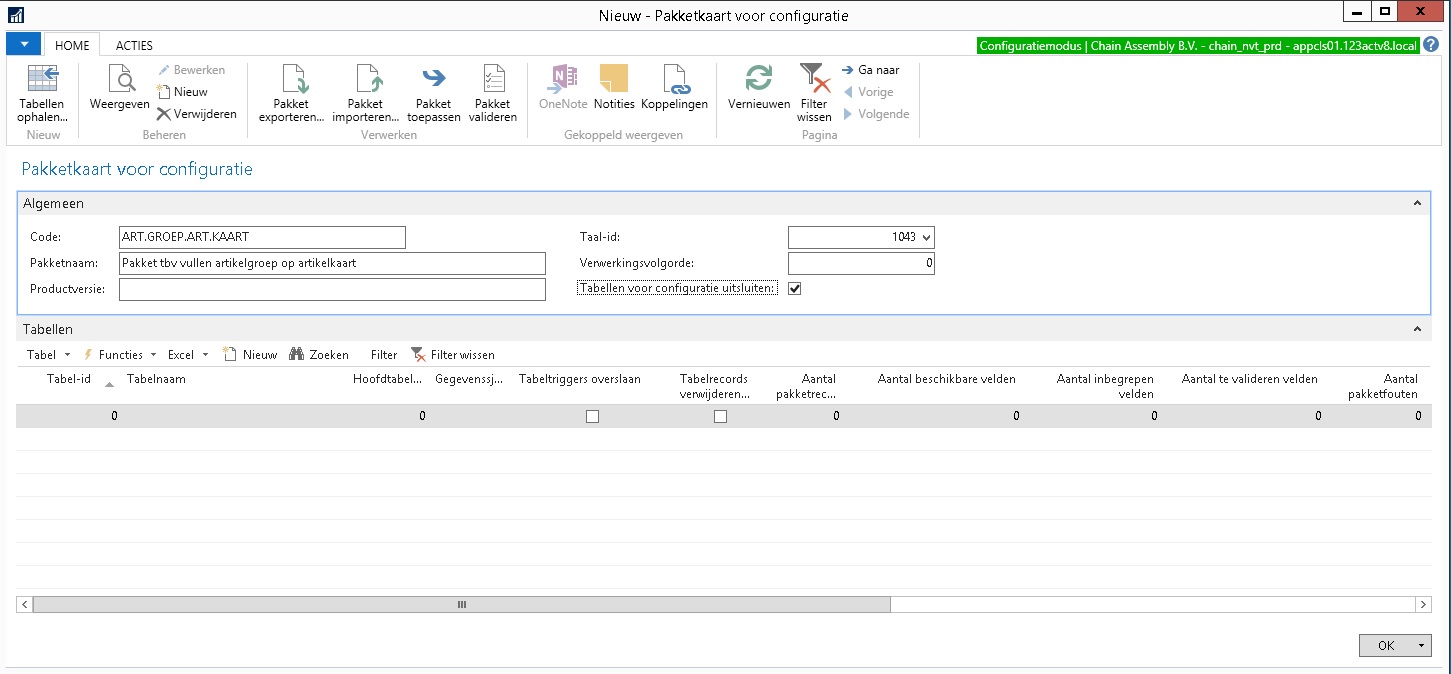This screenshot has height=674, width=1451.
Task: Toggle Tabelrecords verwijderen checkbox in first row
Action: [720, 416]
